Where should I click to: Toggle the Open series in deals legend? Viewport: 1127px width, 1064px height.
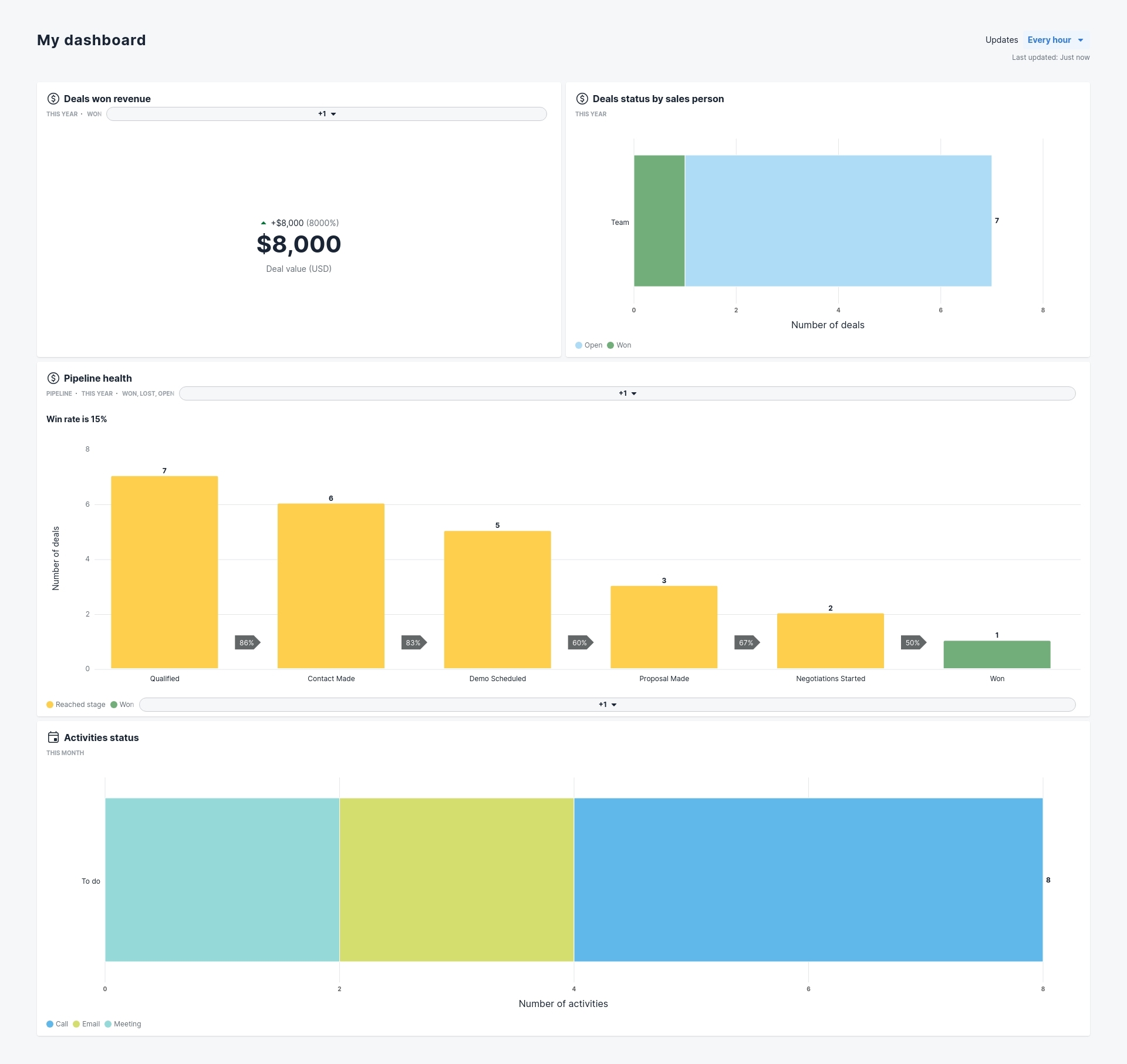coord(589,345)
